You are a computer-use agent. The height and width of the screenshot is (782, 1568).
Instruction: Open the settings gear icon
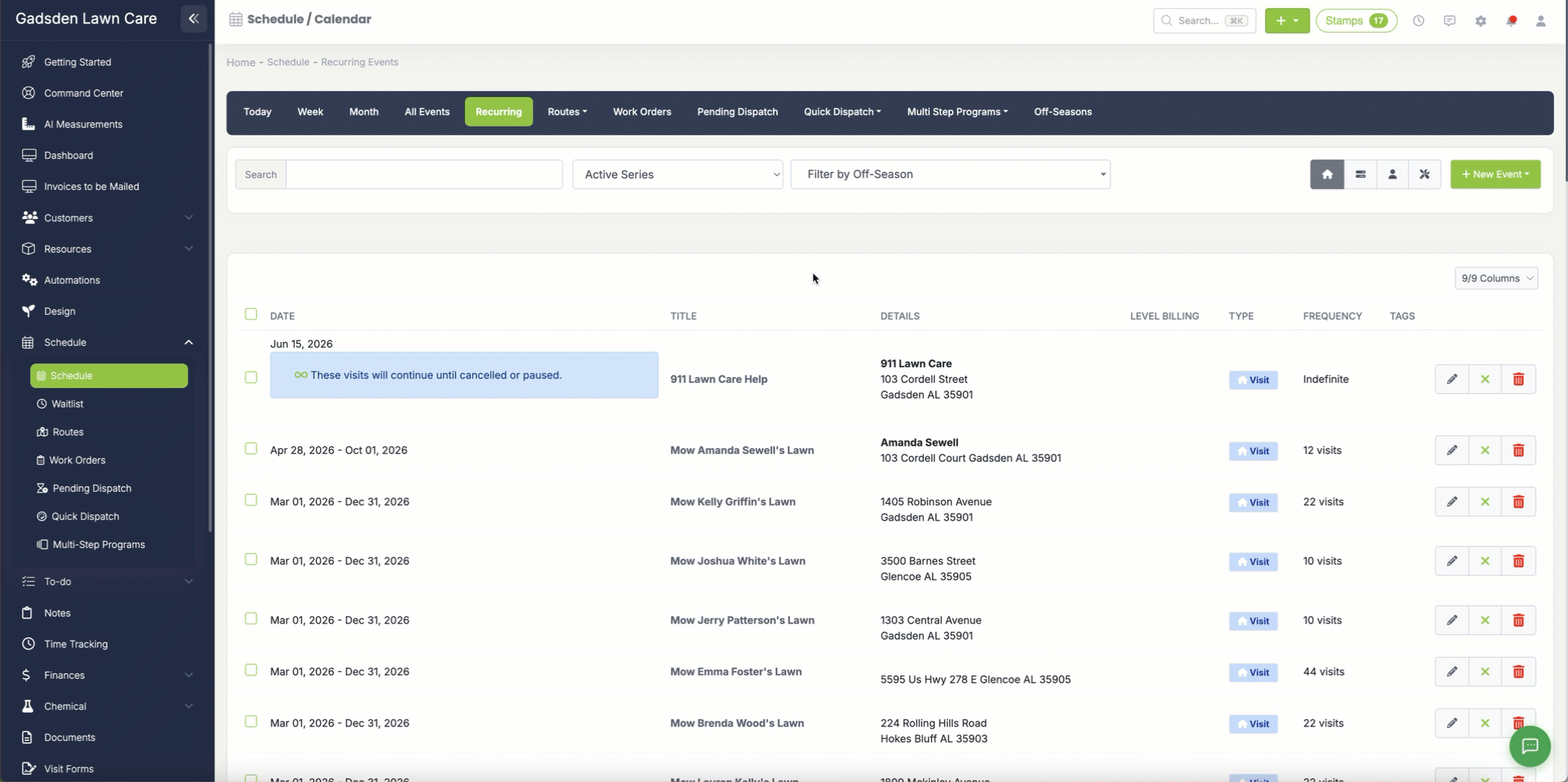point(1480,21)
